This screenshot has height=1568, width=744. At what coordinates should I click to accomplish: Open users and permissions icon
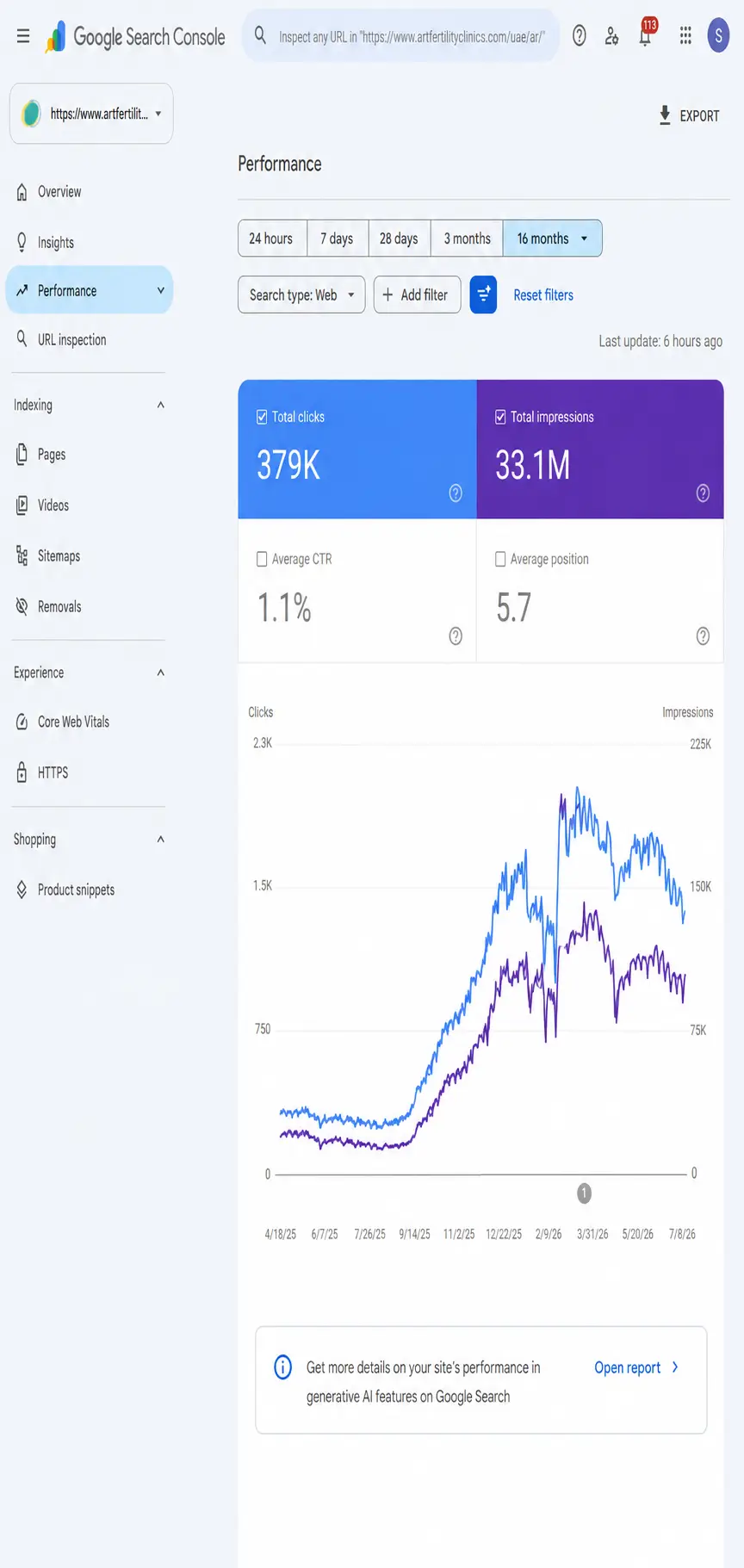coord(611,36)
